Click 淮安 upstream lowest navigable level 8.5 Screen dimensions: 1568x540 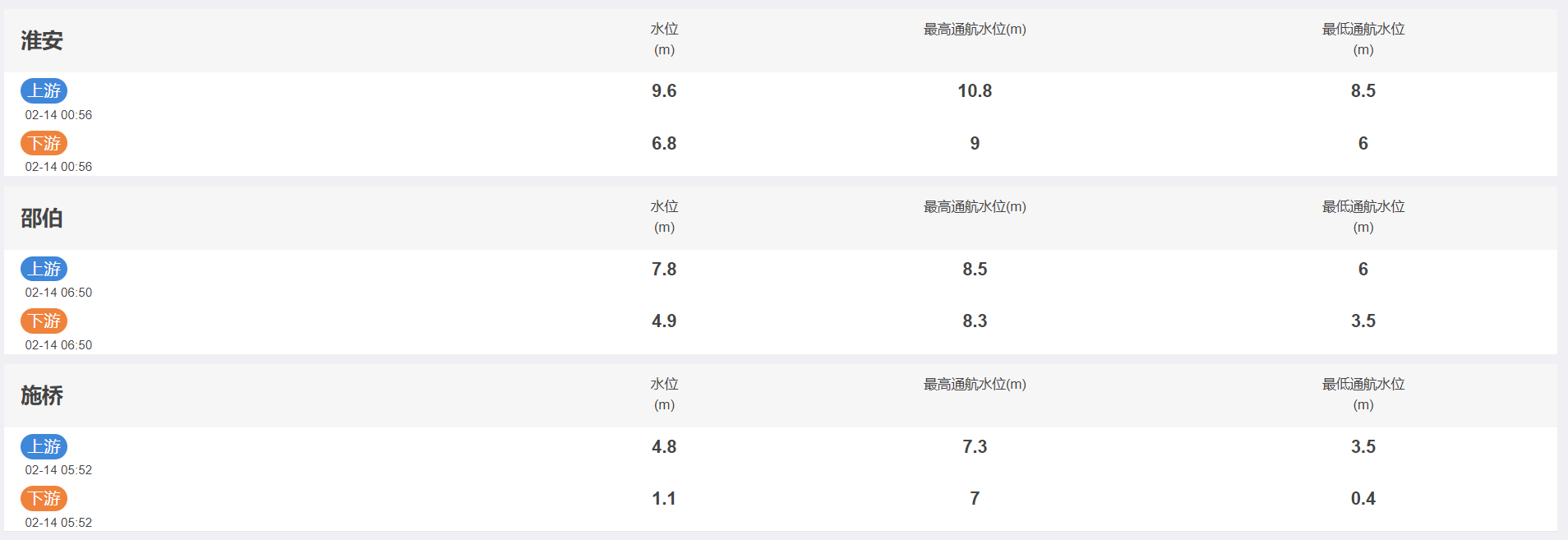coord(1363,91)
